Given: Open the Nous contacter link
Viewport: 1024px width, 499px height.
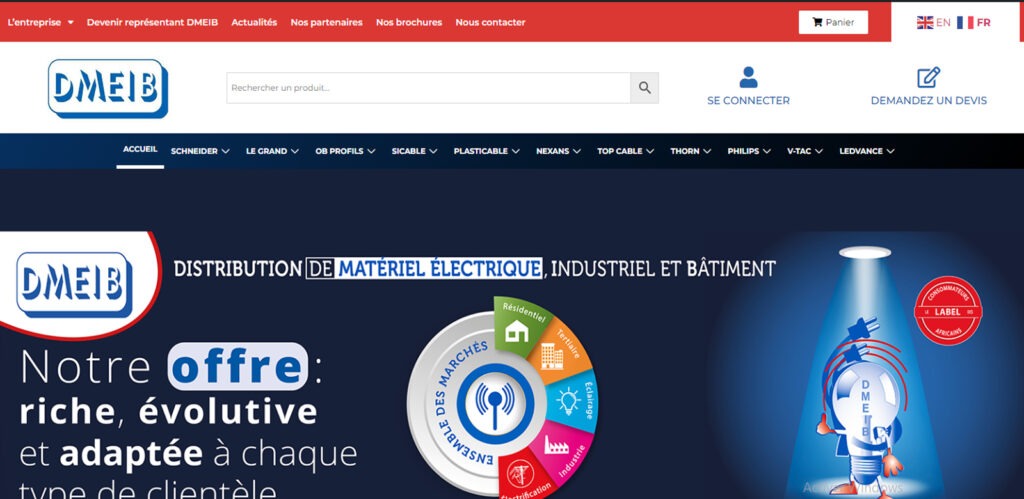Looking at the screenshot, I should click(x=490, y=22).
